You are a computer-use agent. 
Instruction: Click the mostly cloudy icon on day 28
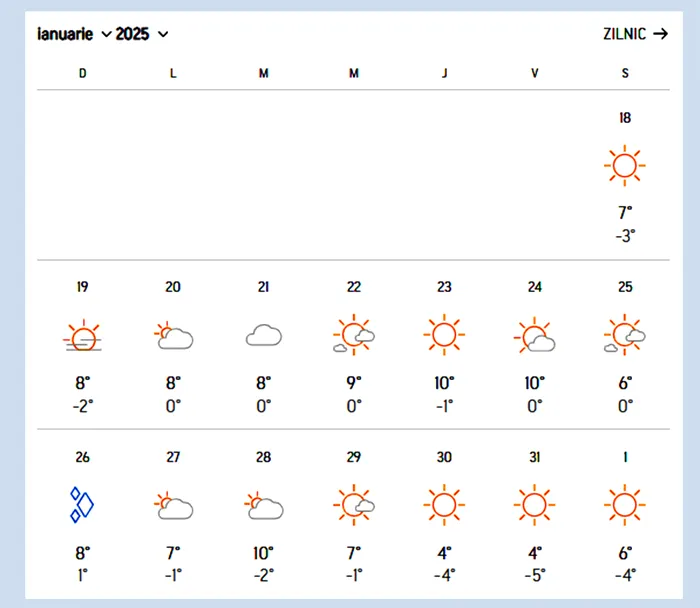coord(263,506)
